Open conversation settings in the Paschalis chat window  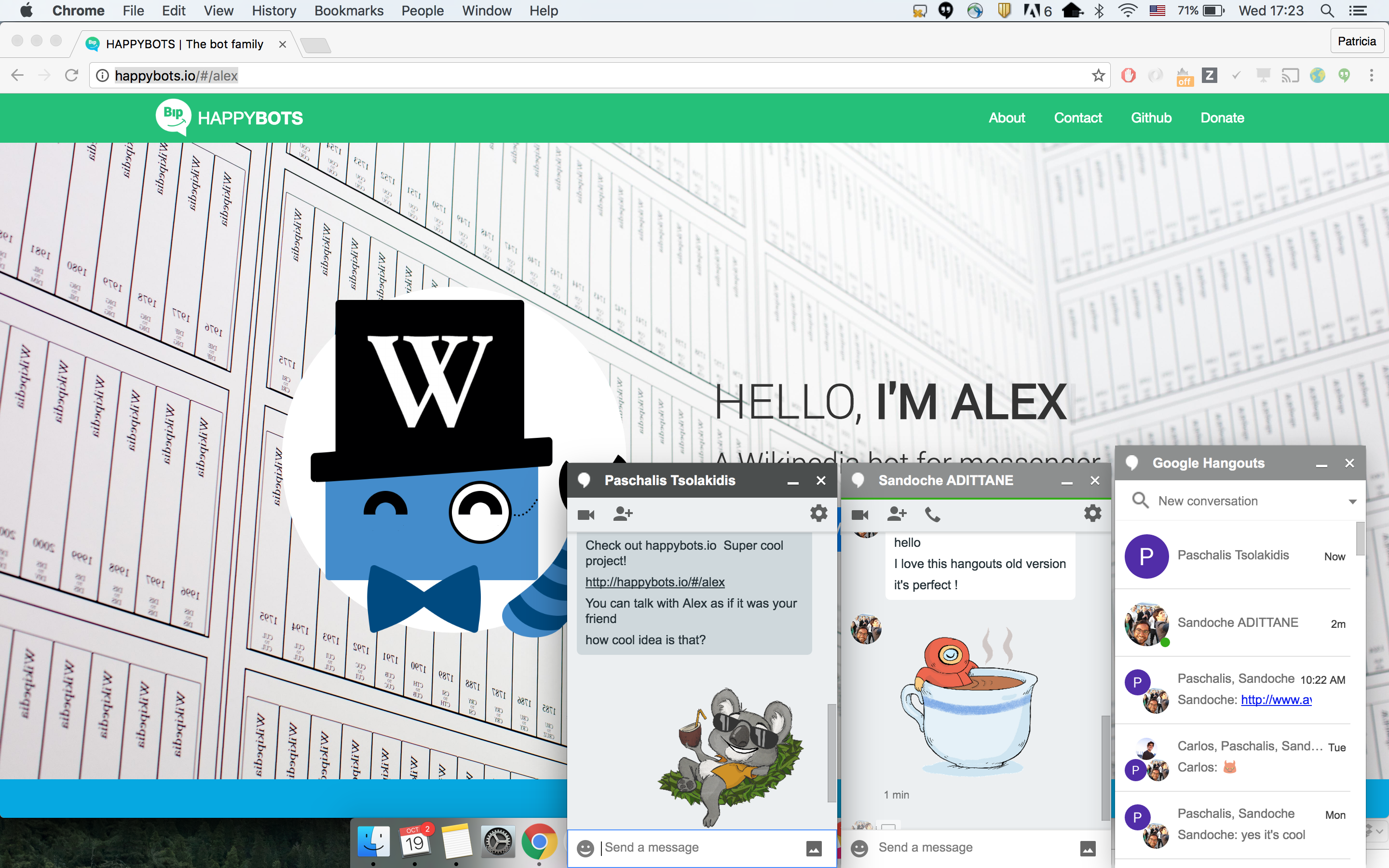[819, 514]
